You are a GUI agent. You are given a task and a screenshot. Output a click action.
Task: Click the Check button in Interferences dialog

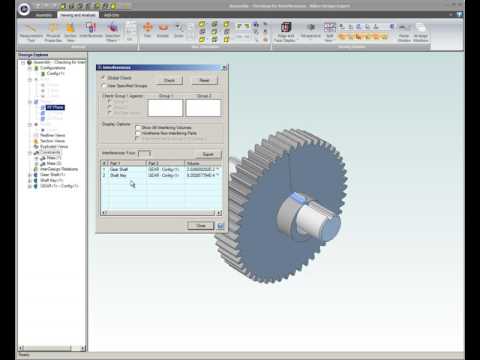(169, 80)
